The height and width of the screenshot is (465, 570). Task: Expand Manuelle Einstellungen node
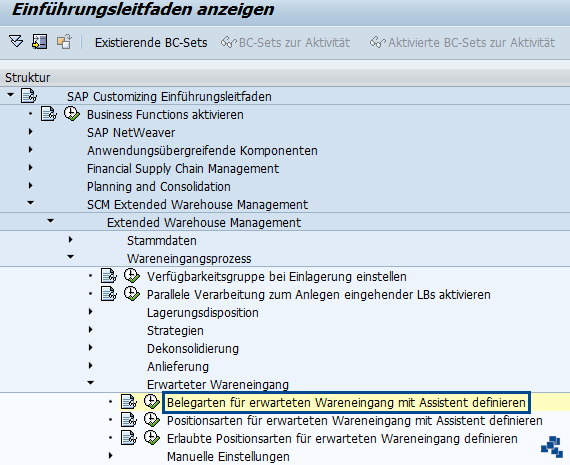pos(111,456)
